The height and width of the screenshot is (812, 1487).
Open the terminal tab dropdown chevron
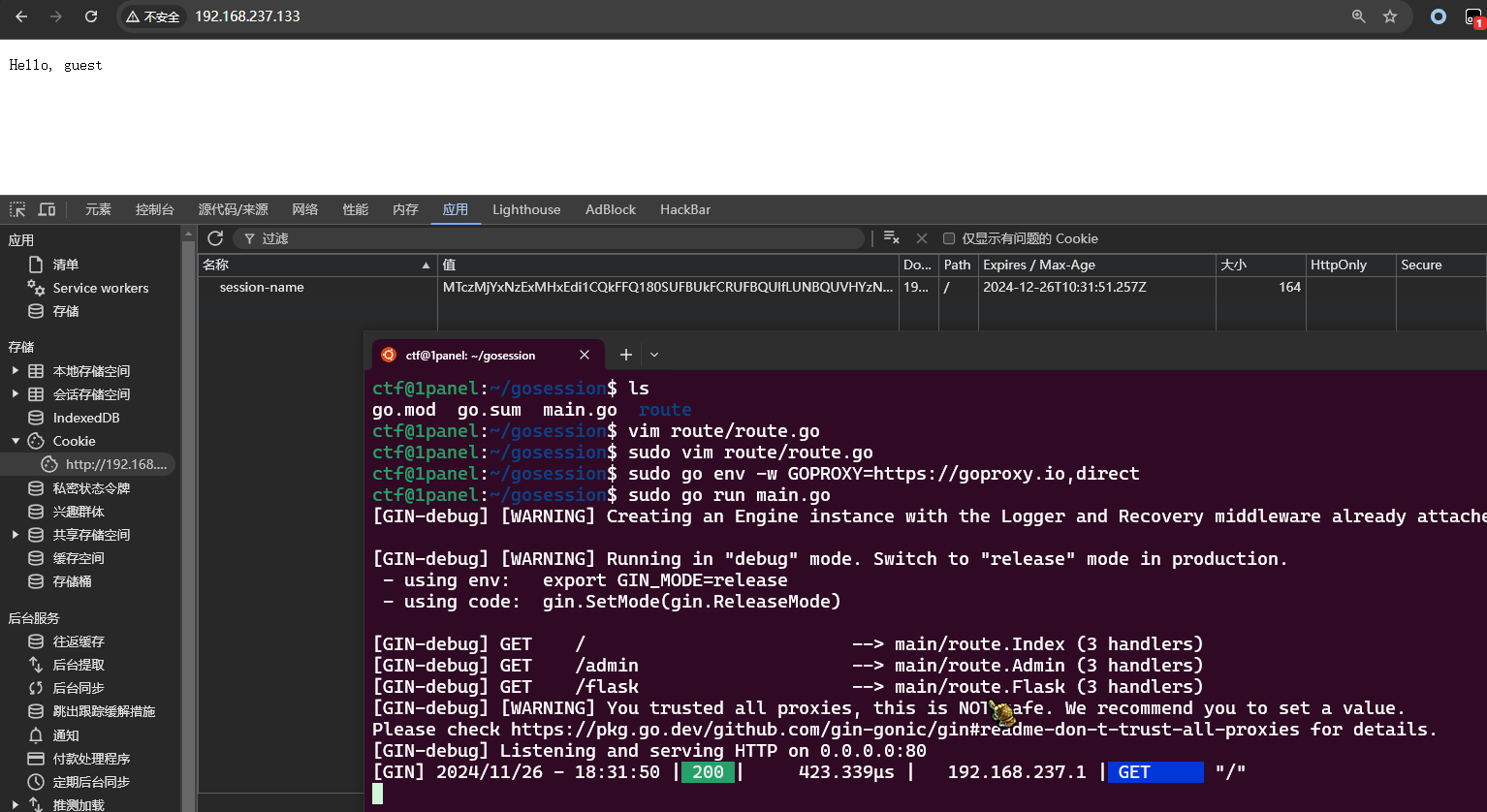pyautogui.click(x=654, y=355)
